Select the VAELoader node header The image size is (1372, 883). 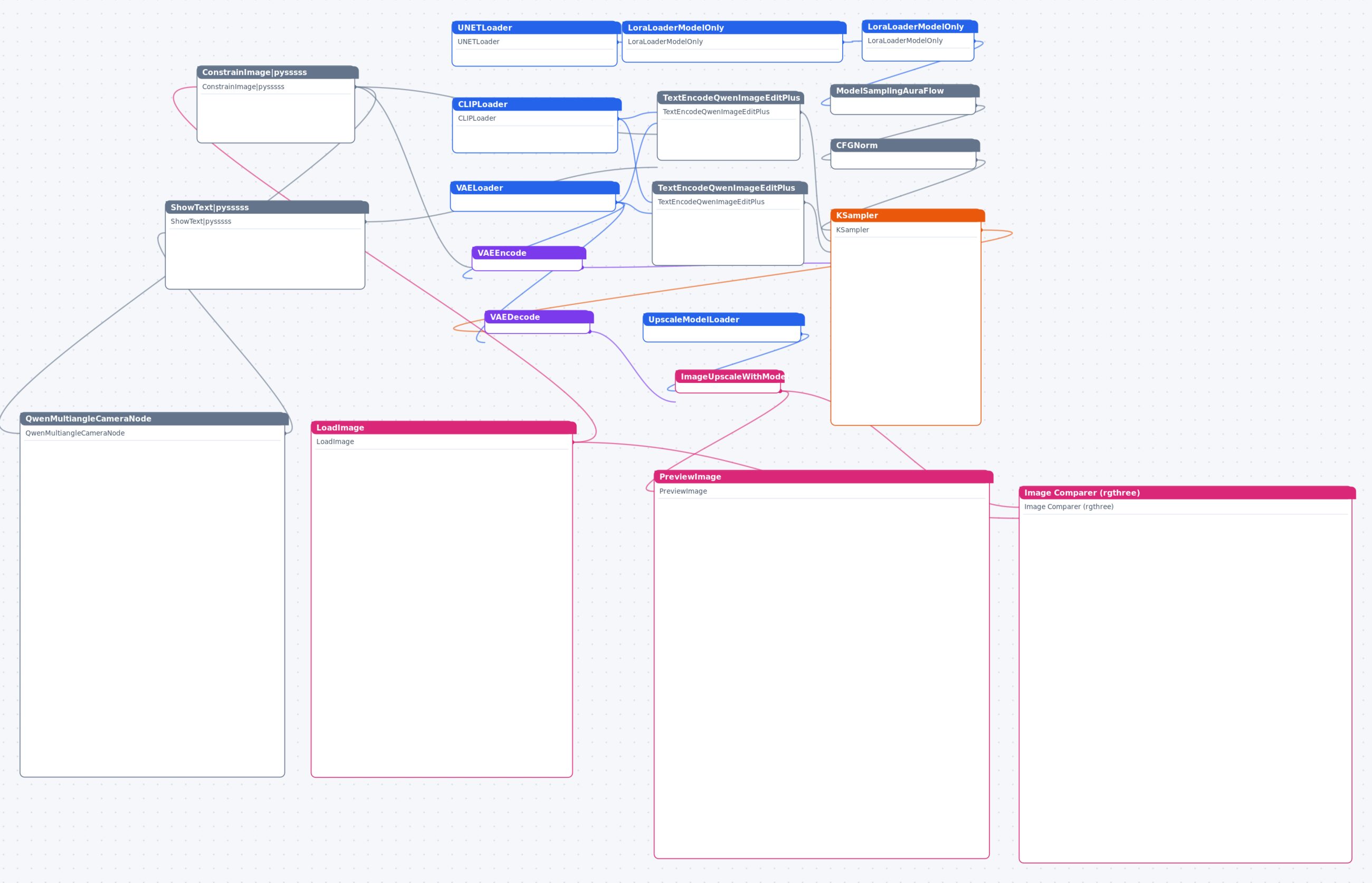[x=535, y=188]
